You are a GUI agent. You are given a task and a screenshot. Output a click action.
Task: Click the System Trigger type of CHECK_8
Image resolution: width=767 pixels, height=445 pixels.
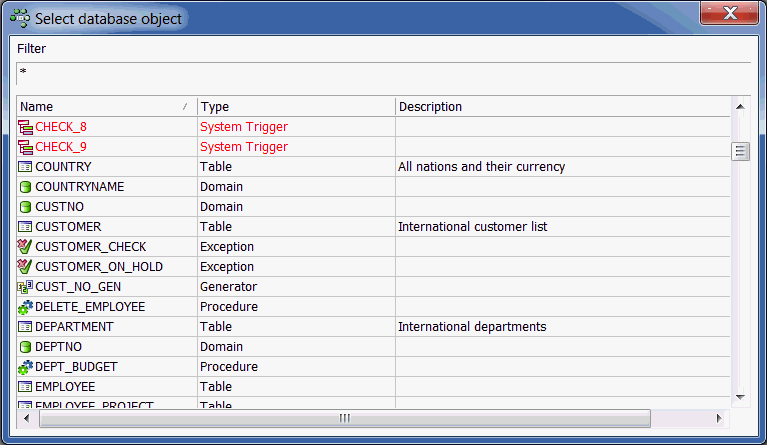(x=244, y=127)
